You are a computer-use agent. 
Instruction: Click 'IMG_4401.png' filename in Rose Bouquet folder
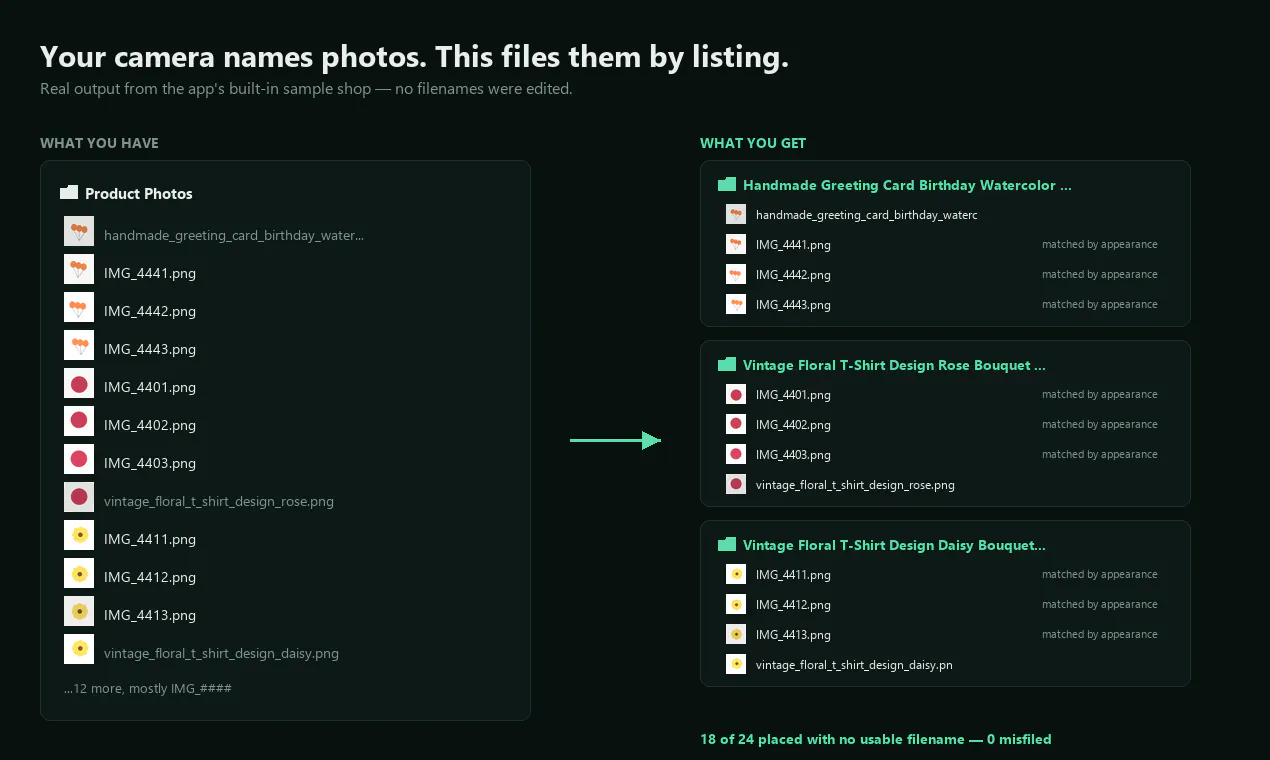point(793,395)
